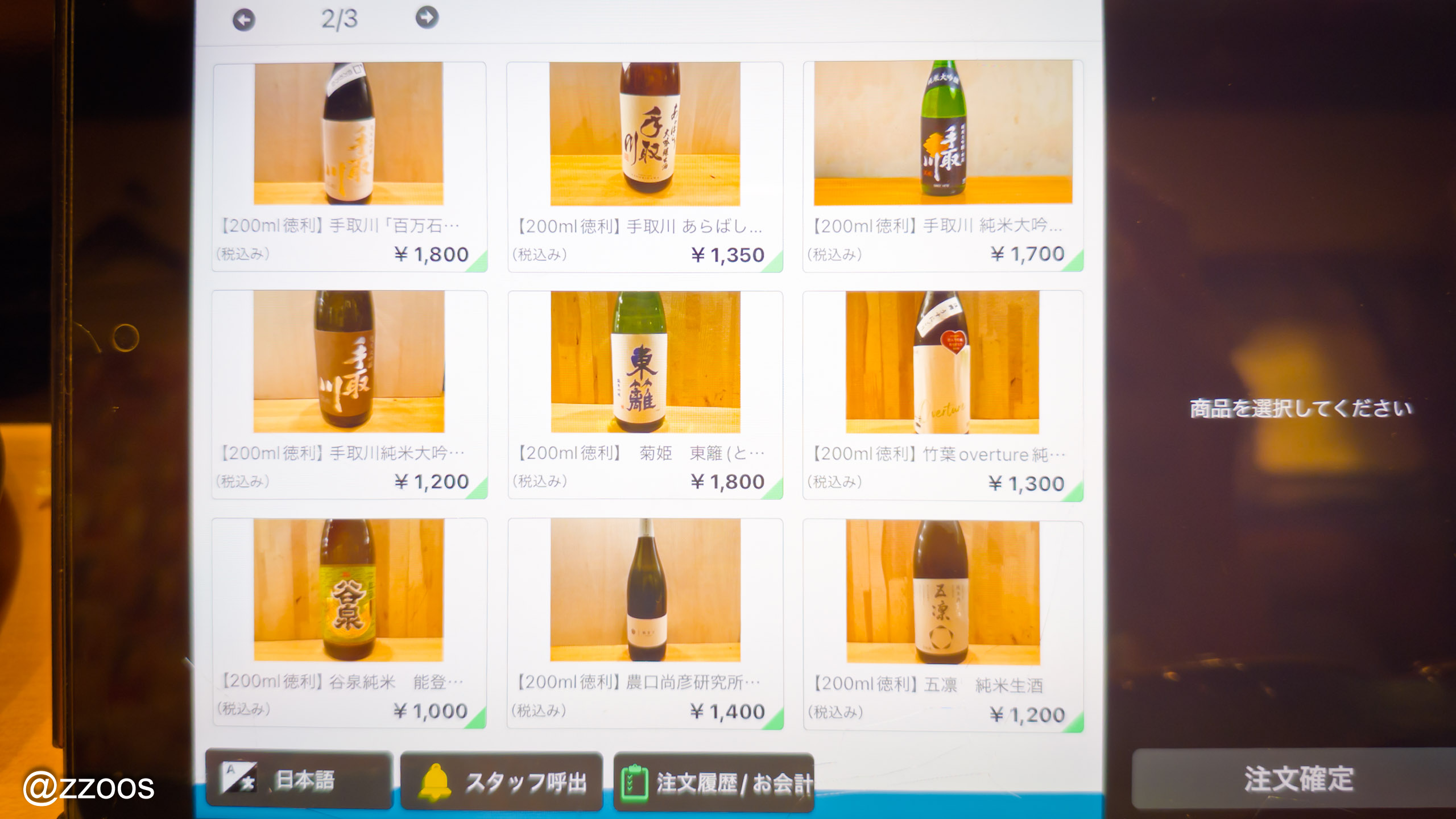Image resolution: width=1456 pixels, height=819 pixels.
Task: Select 農口尚彦研究所 sake bottle photo
Action: pyautogui.click(x=646, y=590)
